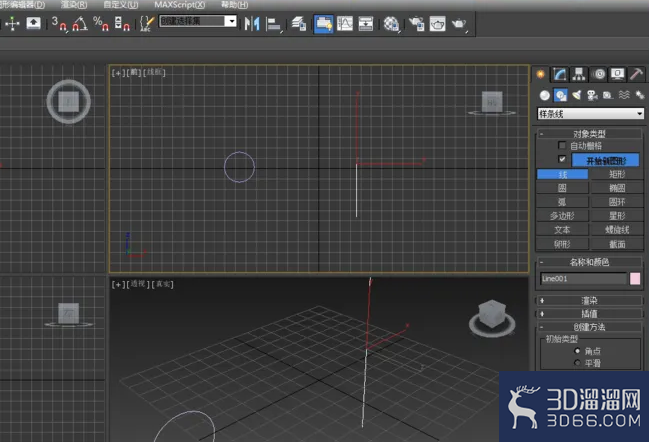Click the 多边形 shape button
Image resolution: width=649 pixels, height=442 pixels.
coord(562,216)
